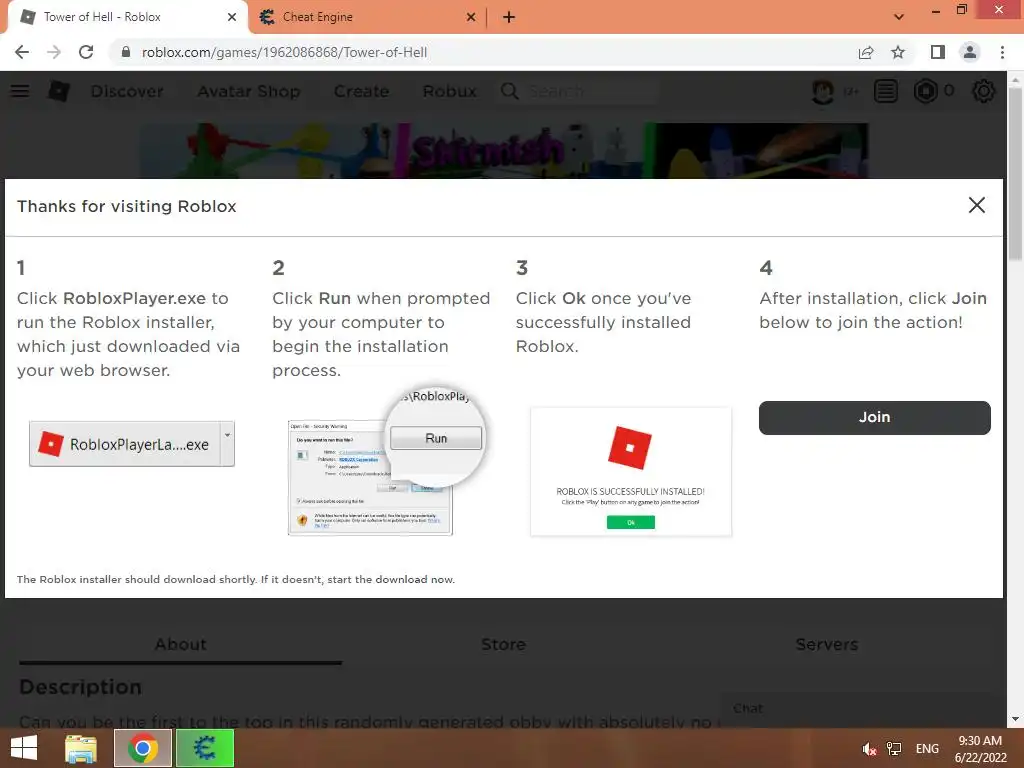Open File Explorer from taskbar

tap(81, 748)
